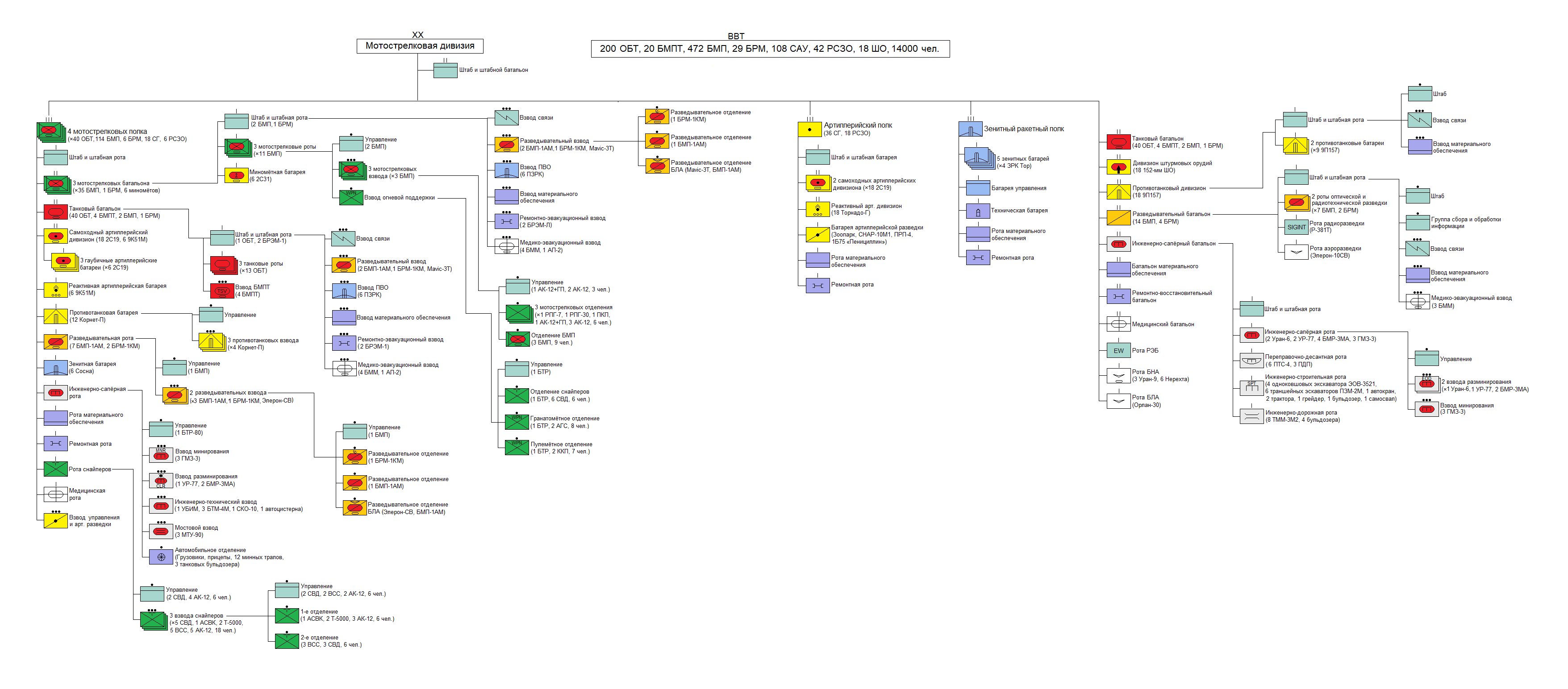Viewport: 1568px width, 689px height.
Task: Click the Мотострелковая дивизия title box
Action: point(420,46)
